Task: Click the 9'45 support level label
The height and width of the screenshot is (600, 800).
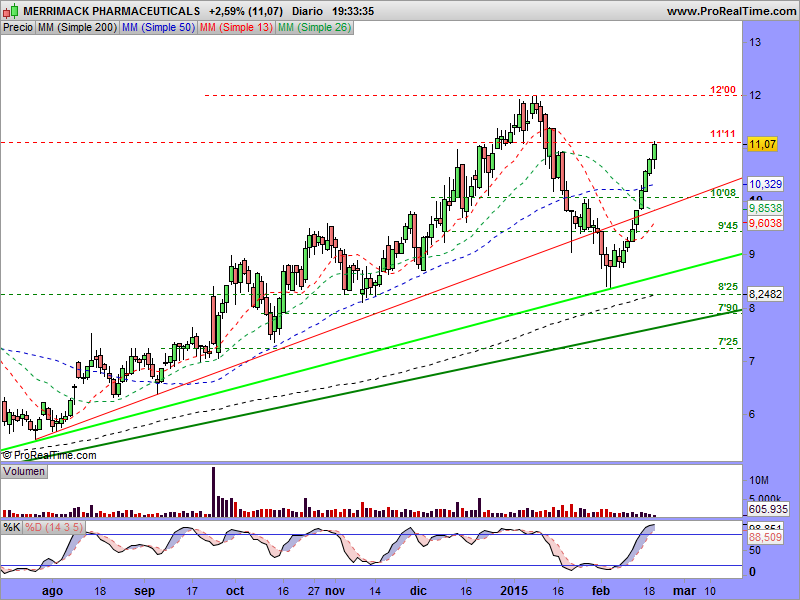Action: click(x=728, y=226)
